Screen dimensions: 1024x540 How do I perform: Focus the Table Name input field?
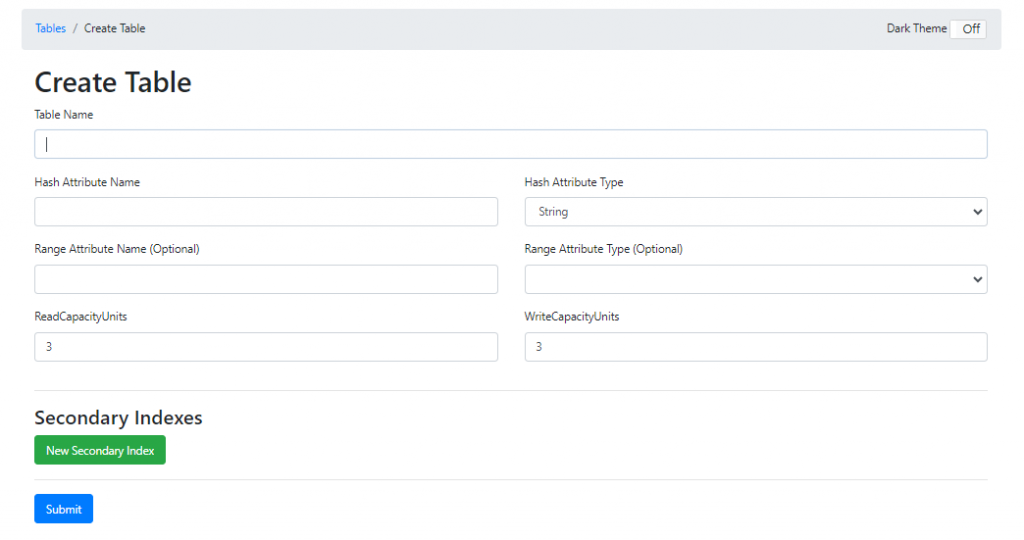point(511,144)
